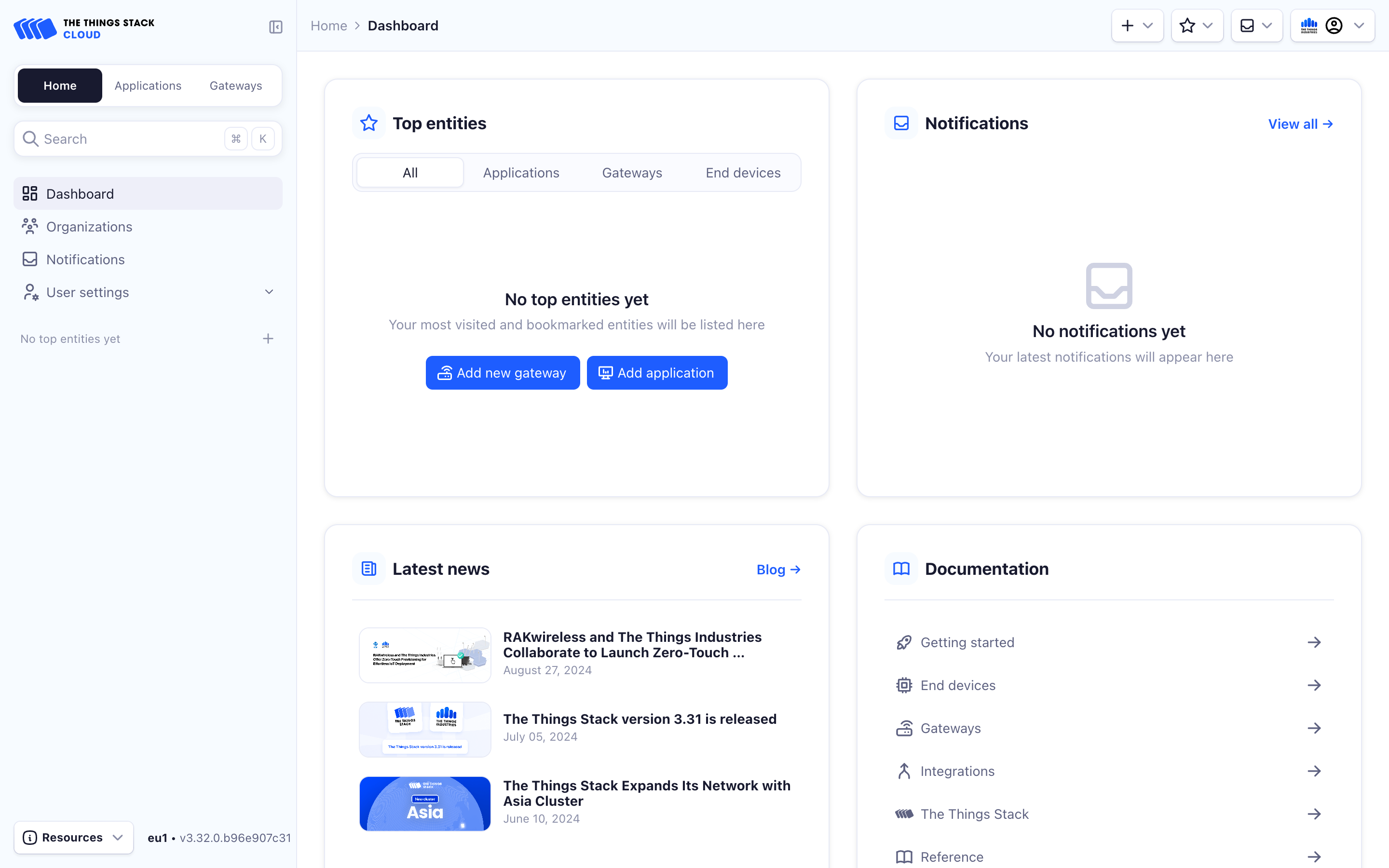Open the Asia Cluster news thumbnail

(425, 803)
